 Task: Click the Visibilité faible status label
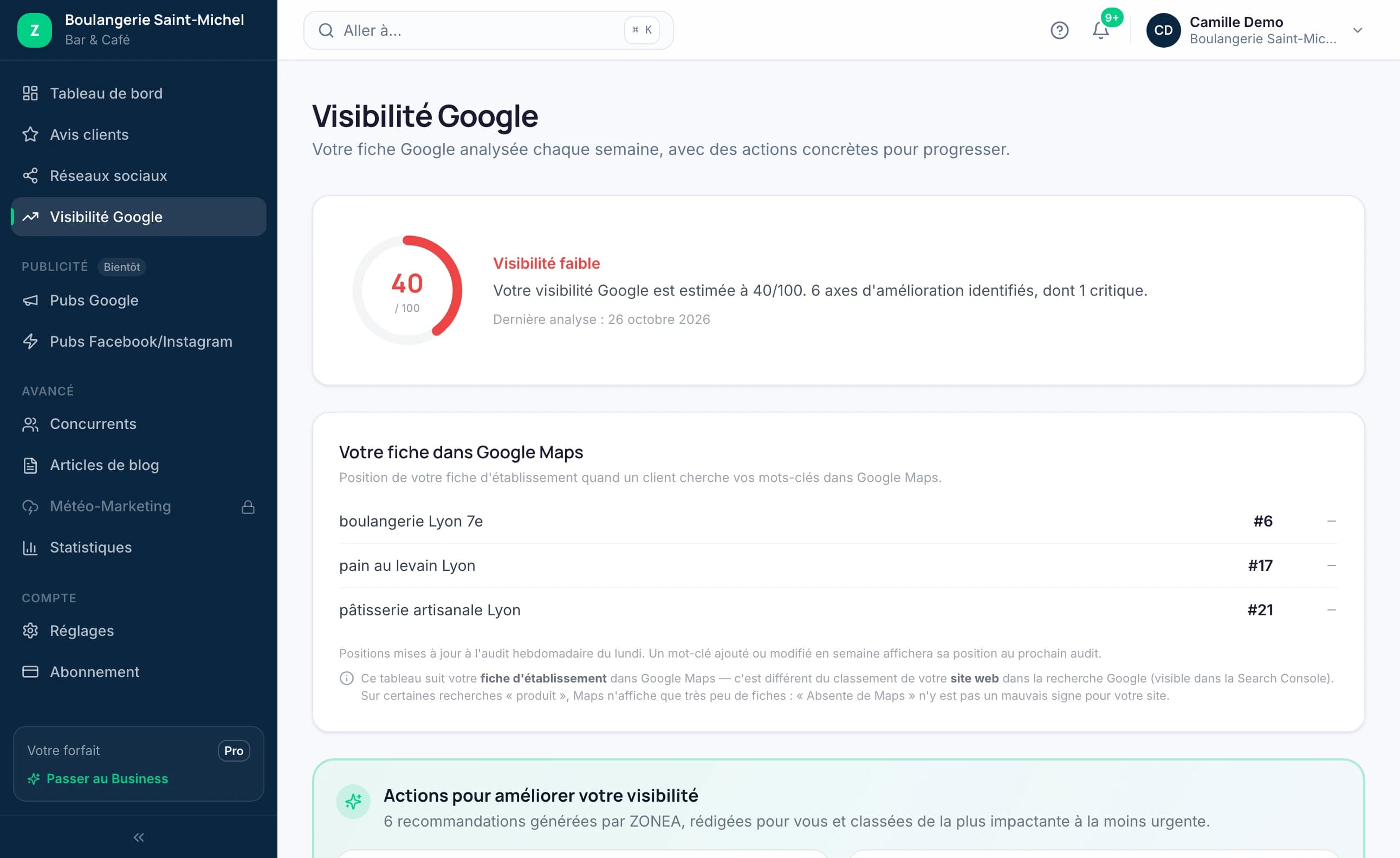[547, 264]
